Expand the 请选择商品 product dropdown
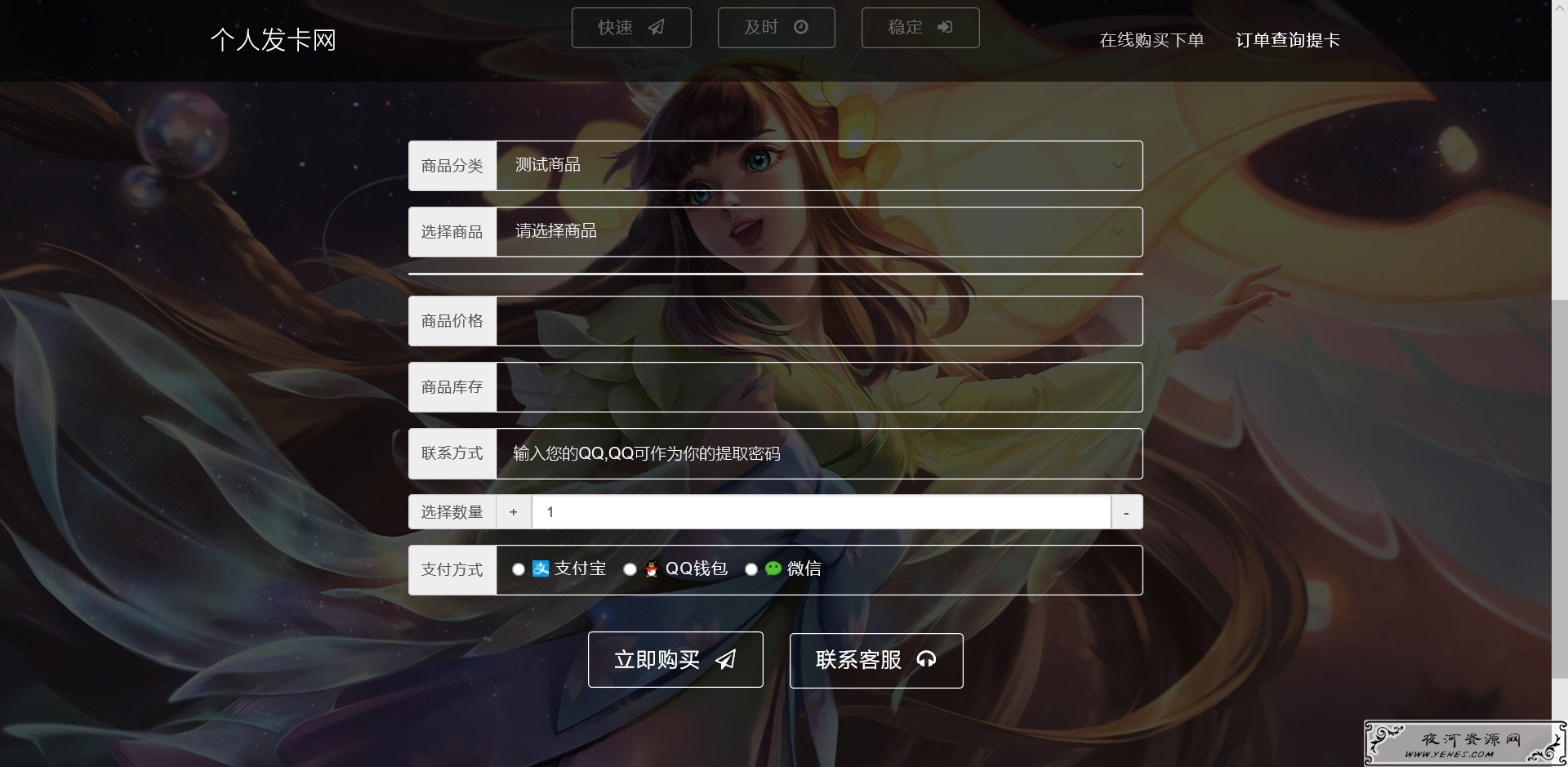1568x767 pixels. coord(819,232)
